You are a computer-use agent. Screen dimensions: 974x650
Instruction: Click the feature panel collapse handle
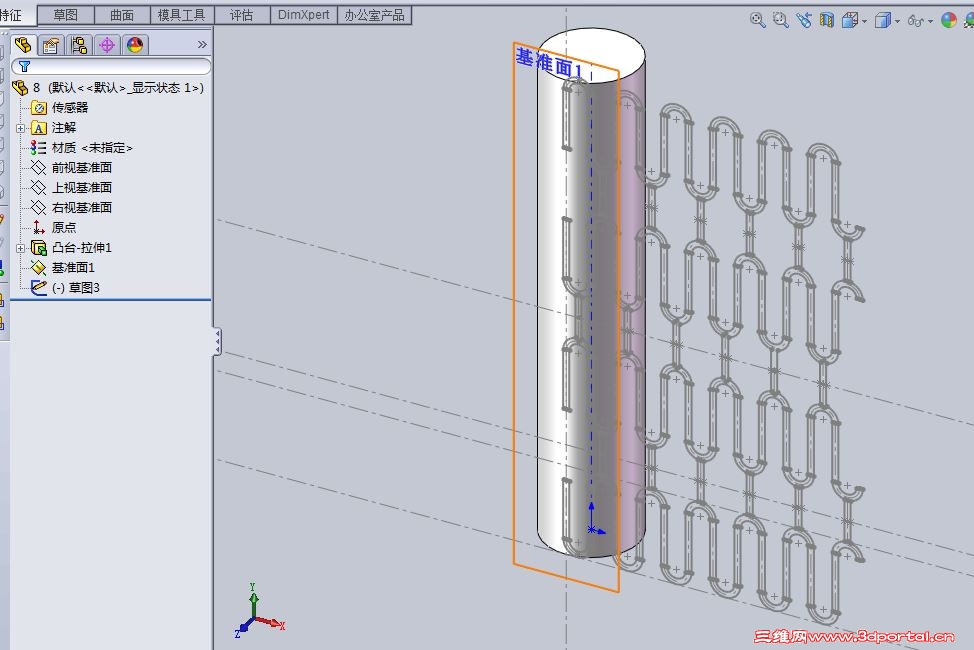(217, 342)
